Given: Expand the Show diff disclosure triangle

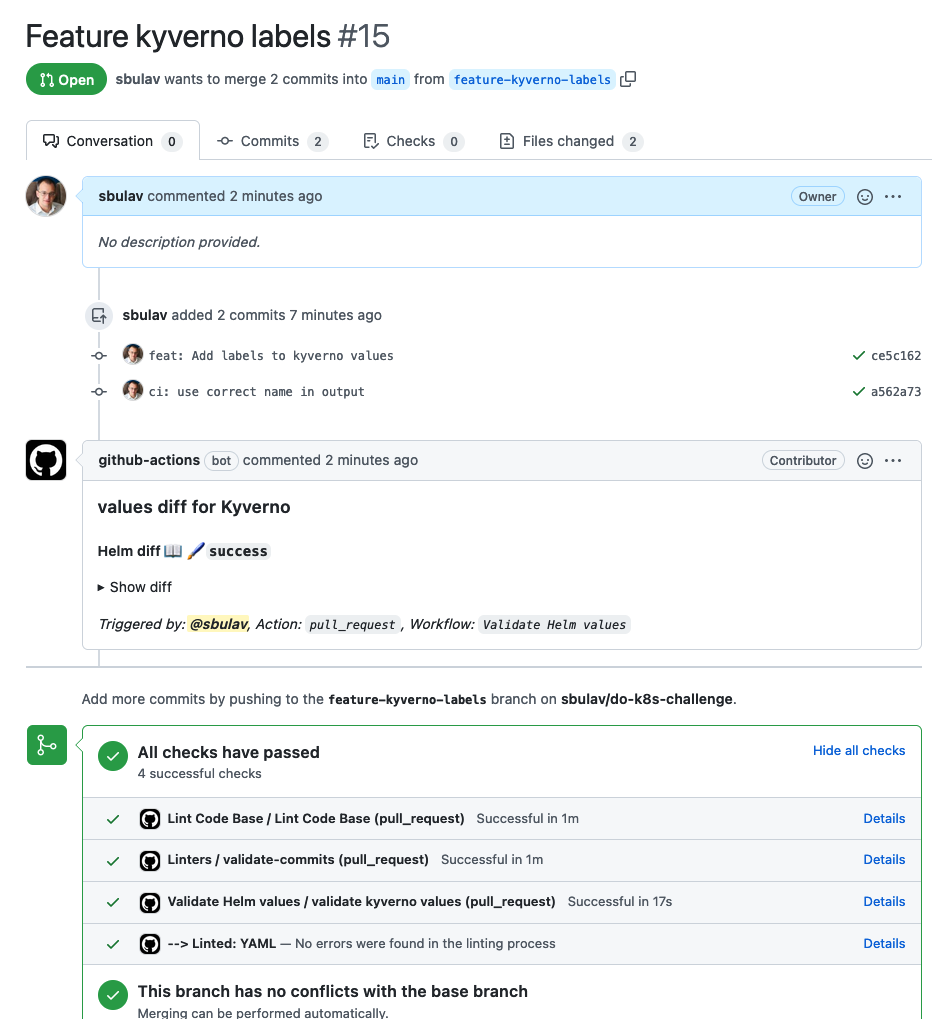Looking at the screenshot, I should click(x=101, y=587).
